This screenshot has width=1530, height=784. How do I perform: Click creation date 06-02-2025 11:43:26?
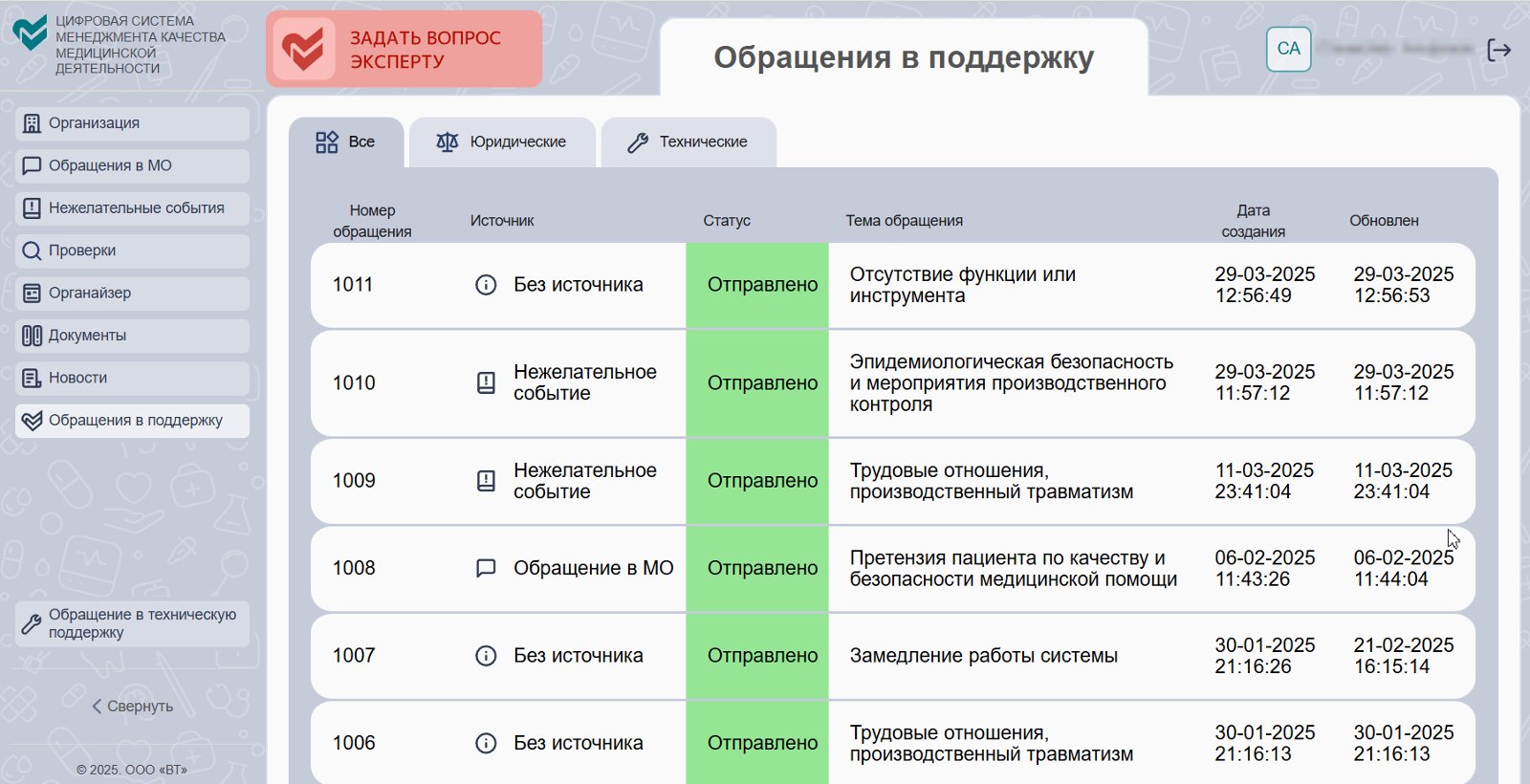pos(1264,568)
